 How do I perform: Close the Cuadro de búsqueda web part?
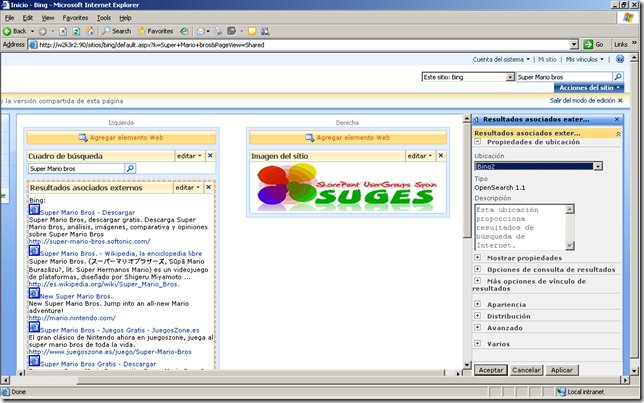click(x=210, y=156)
